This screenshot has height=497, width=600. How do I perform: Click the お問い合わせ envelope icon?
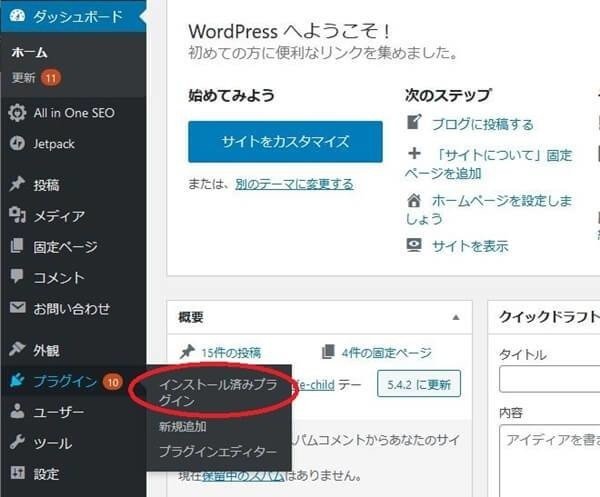pyautogui.click(x=17, y=307)
